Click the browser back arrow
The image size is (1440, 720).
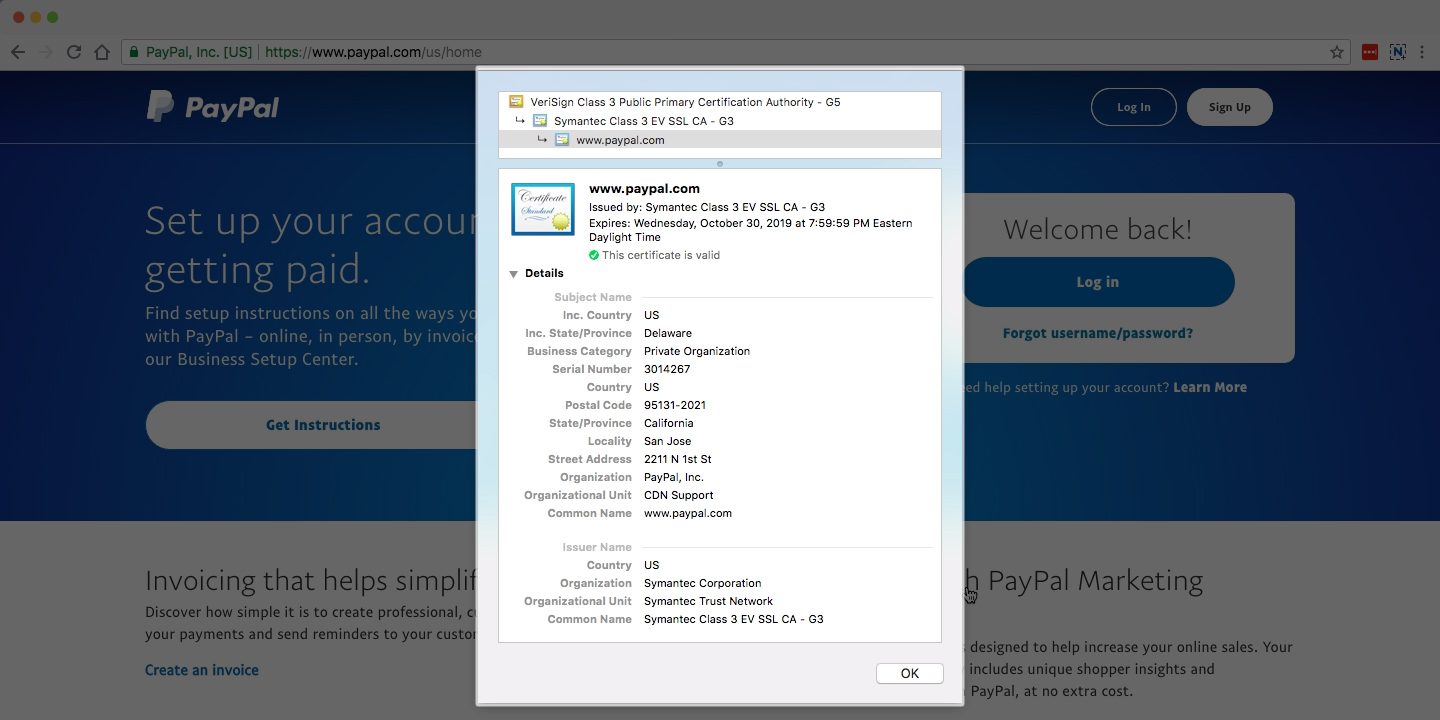pos(18,52)
